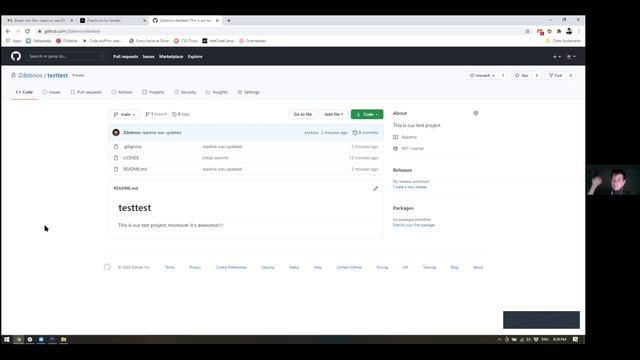Click the file icon beside LICENSE
The image size is (640, 360).
click(116, 158)
